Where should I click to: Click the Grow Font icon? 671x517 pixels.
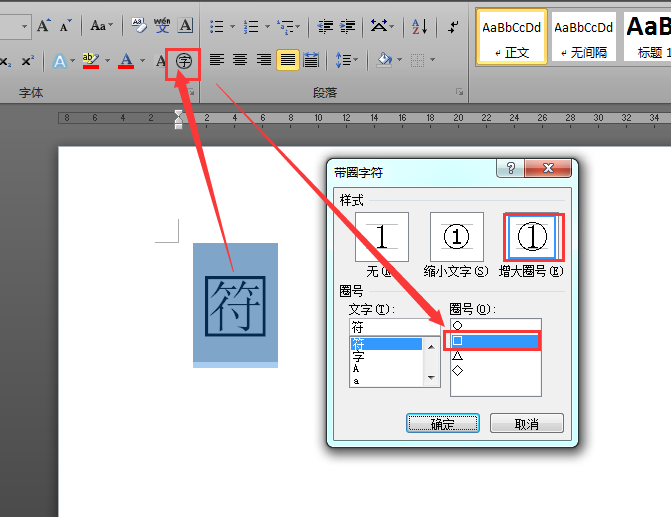[43, 26]
